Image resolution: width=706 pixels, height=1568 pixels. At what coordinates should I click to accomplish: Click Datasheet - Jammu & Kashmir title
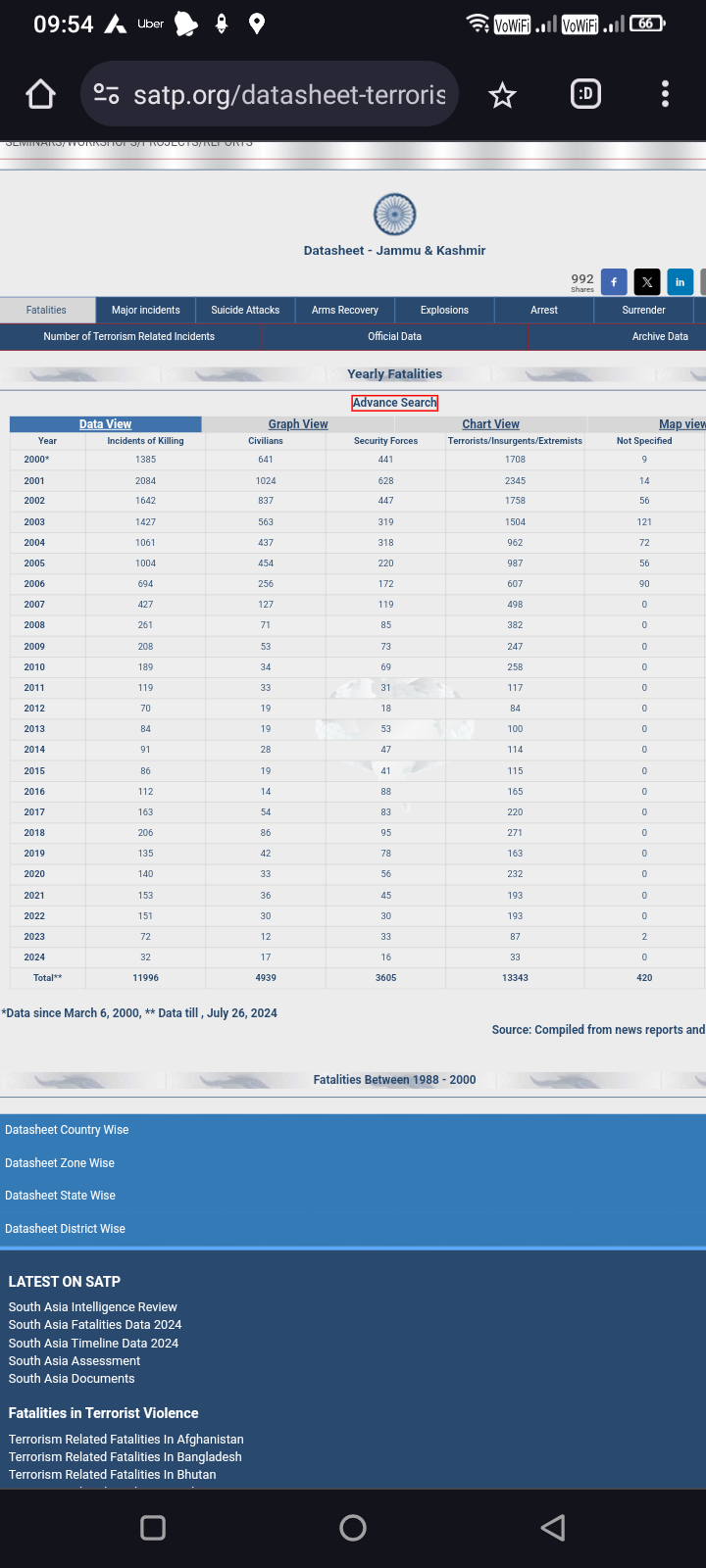[x=394, y=251]
